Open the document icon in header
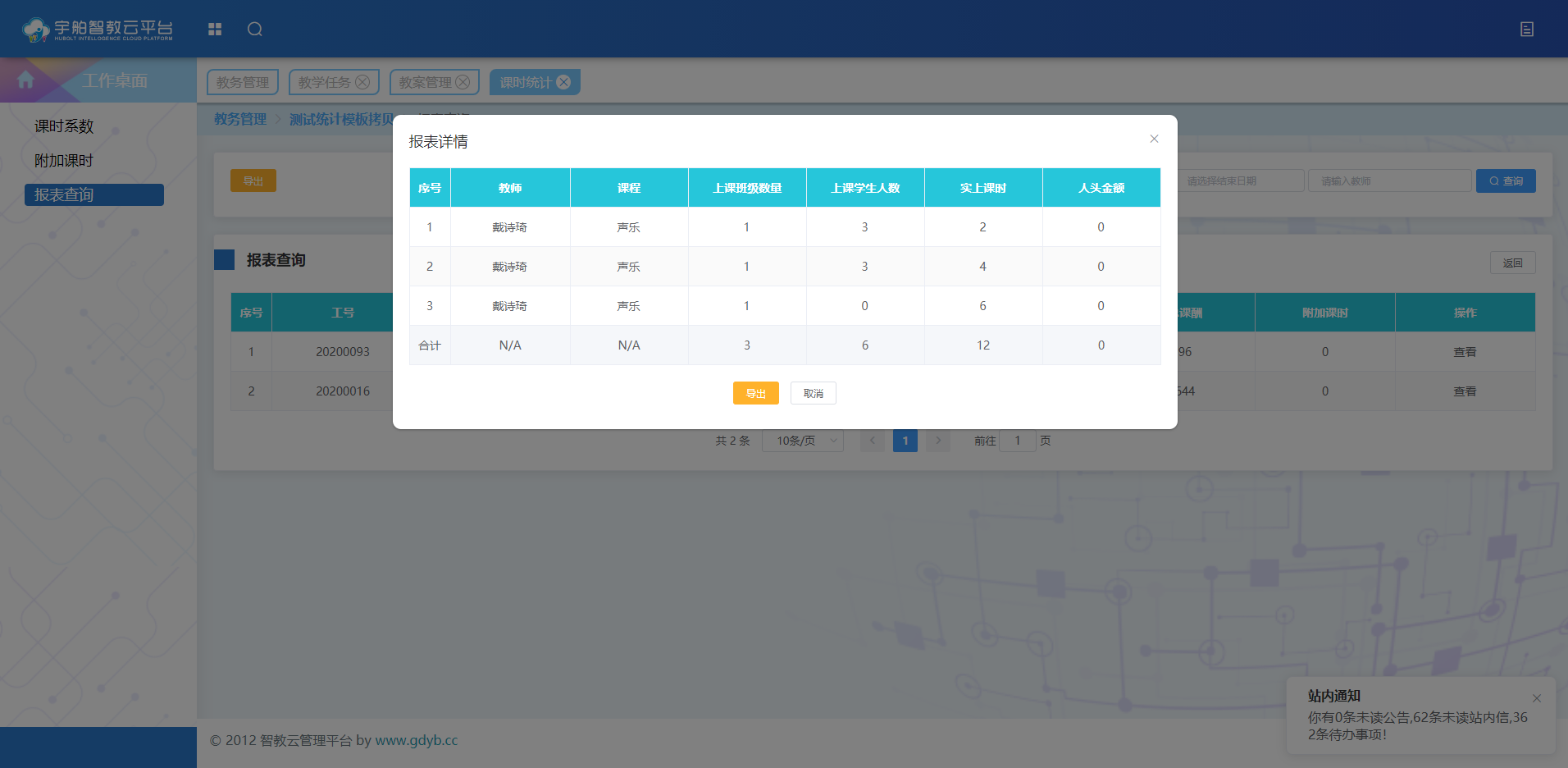Viewport: 1568px width, 768px height. click(x=1527, y=30)
